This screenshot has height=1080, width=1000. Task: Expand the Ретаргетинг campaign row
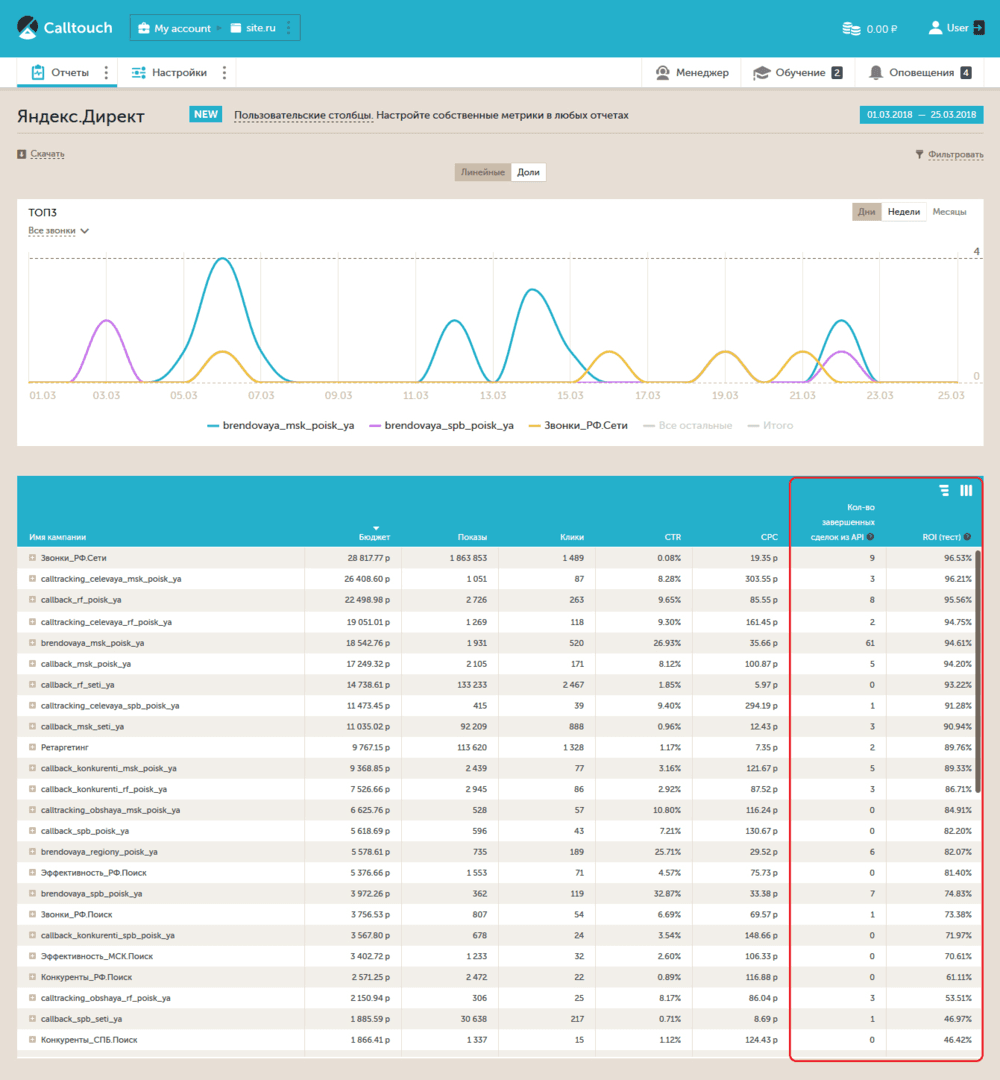[x=32, y=747]
